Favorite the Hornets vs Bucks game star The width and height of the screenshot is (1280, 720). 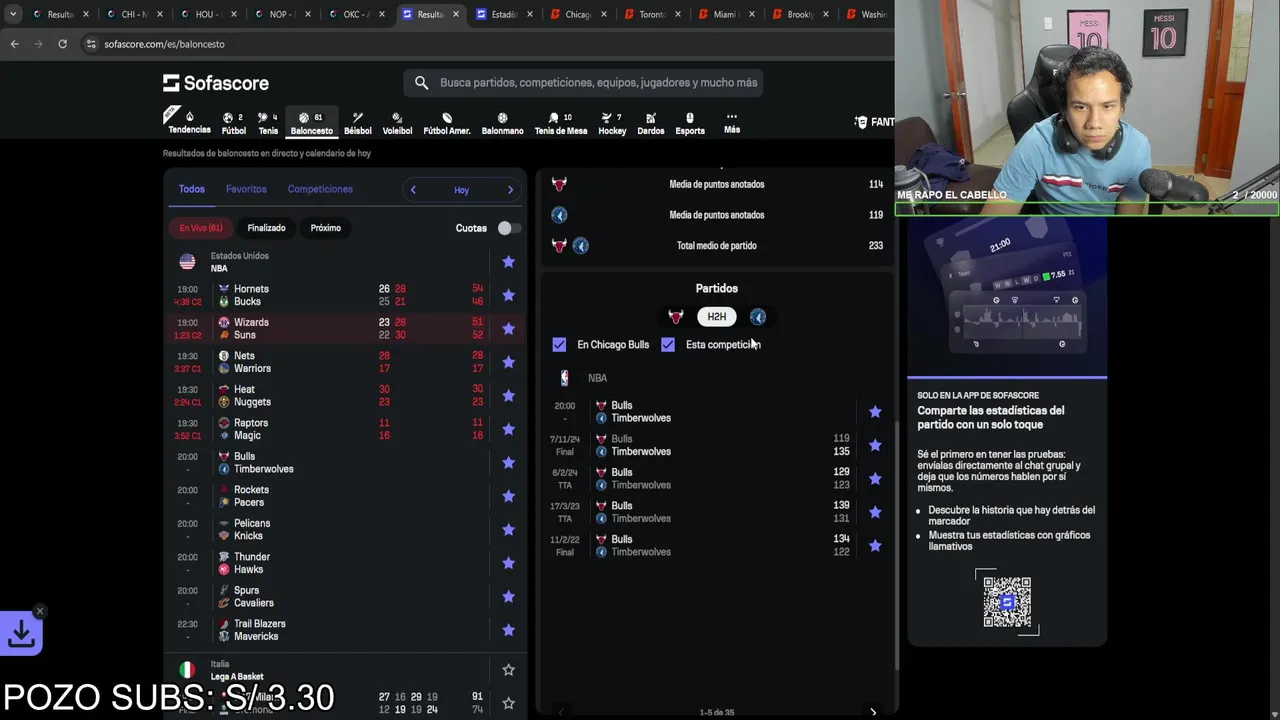(508, 295)
